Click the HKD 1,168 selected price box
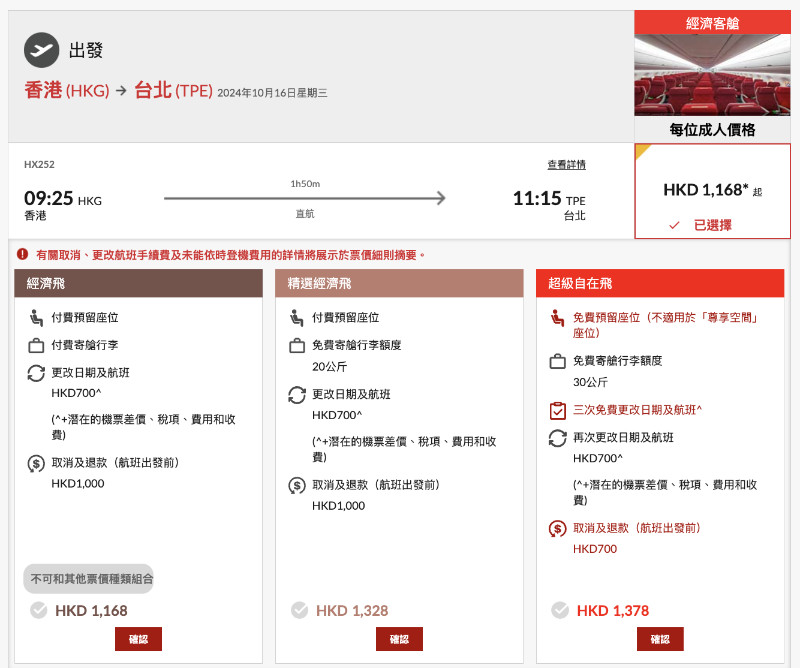Image resolution: width=800 pixels, height=668 pixels. pyautogui.click(x=712, y=191)
